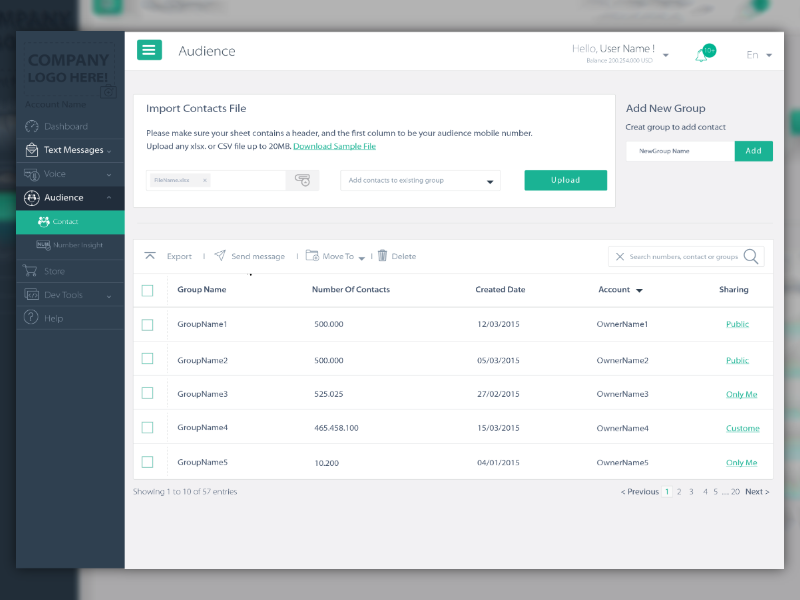Click the Help question mark icon
Image resolution: width=800 pixels, height=600 pixels.
(x=31, y=317)
